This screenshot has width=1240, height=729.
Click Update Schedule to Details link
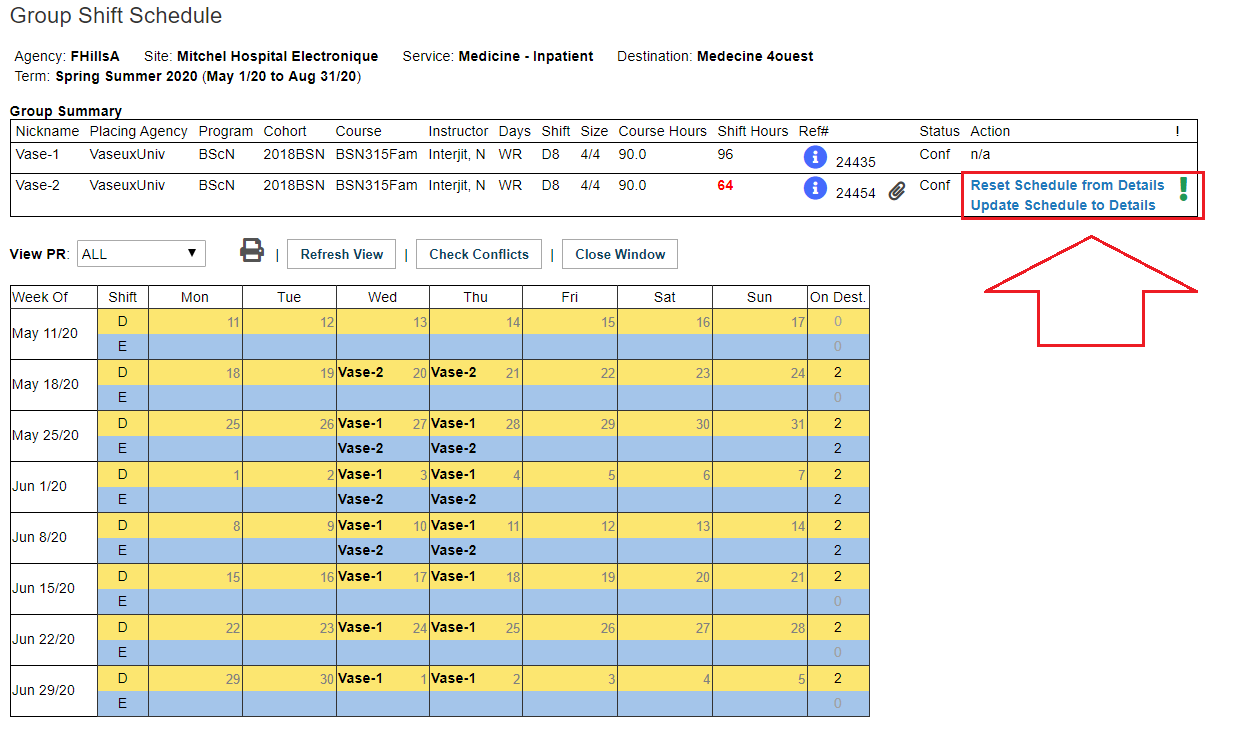(1063, 205)
